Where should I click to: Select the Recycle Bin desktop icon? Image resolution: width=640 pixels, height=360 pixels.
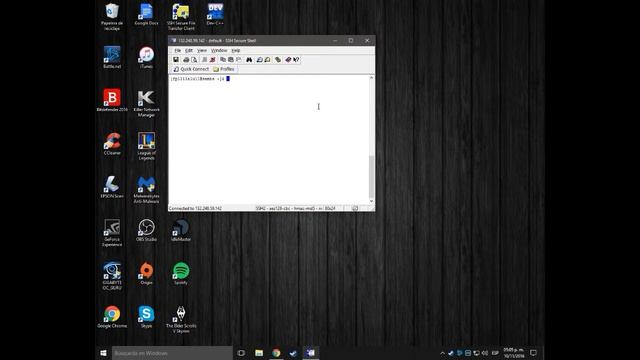click(x=112, y=17)
